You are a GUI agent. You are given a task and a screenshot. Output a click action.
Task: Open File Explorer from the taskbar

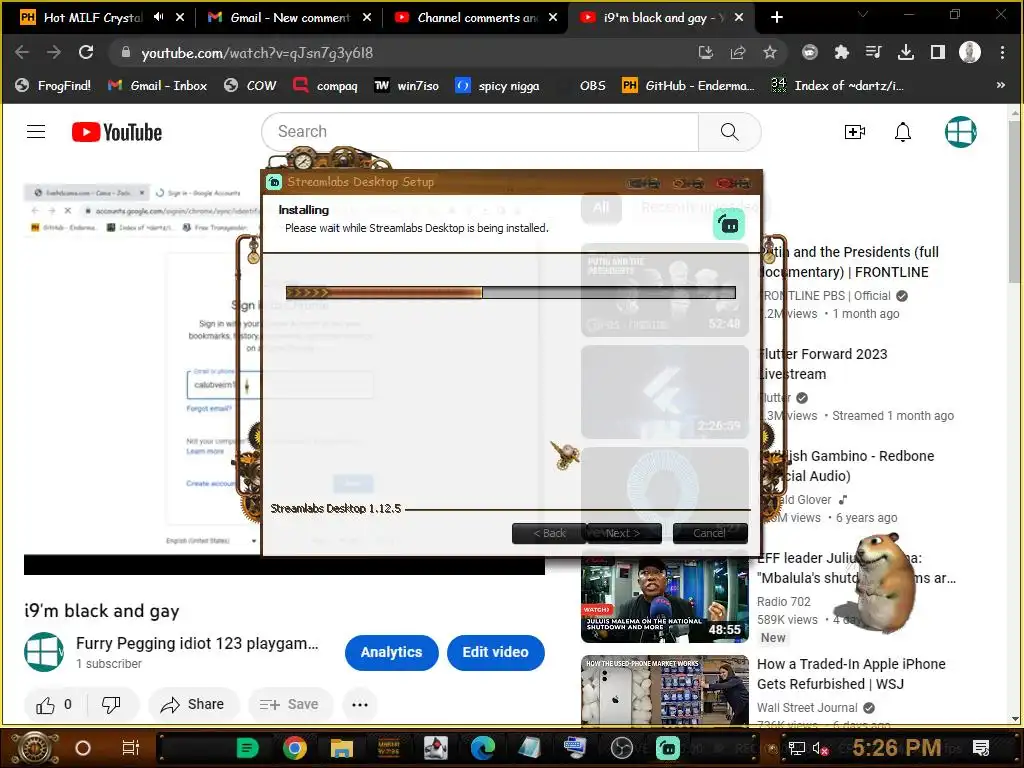tap(341, 748)
